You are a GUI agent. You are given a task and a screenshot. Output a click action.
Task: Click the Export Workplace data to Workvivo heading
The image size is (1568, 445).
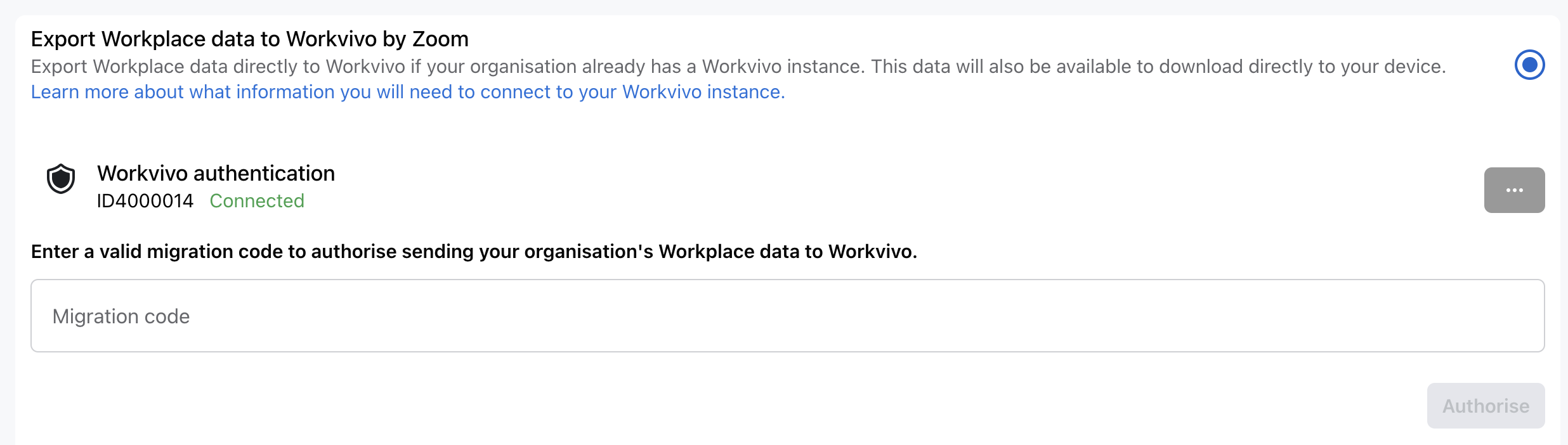(x=250, y=39)
